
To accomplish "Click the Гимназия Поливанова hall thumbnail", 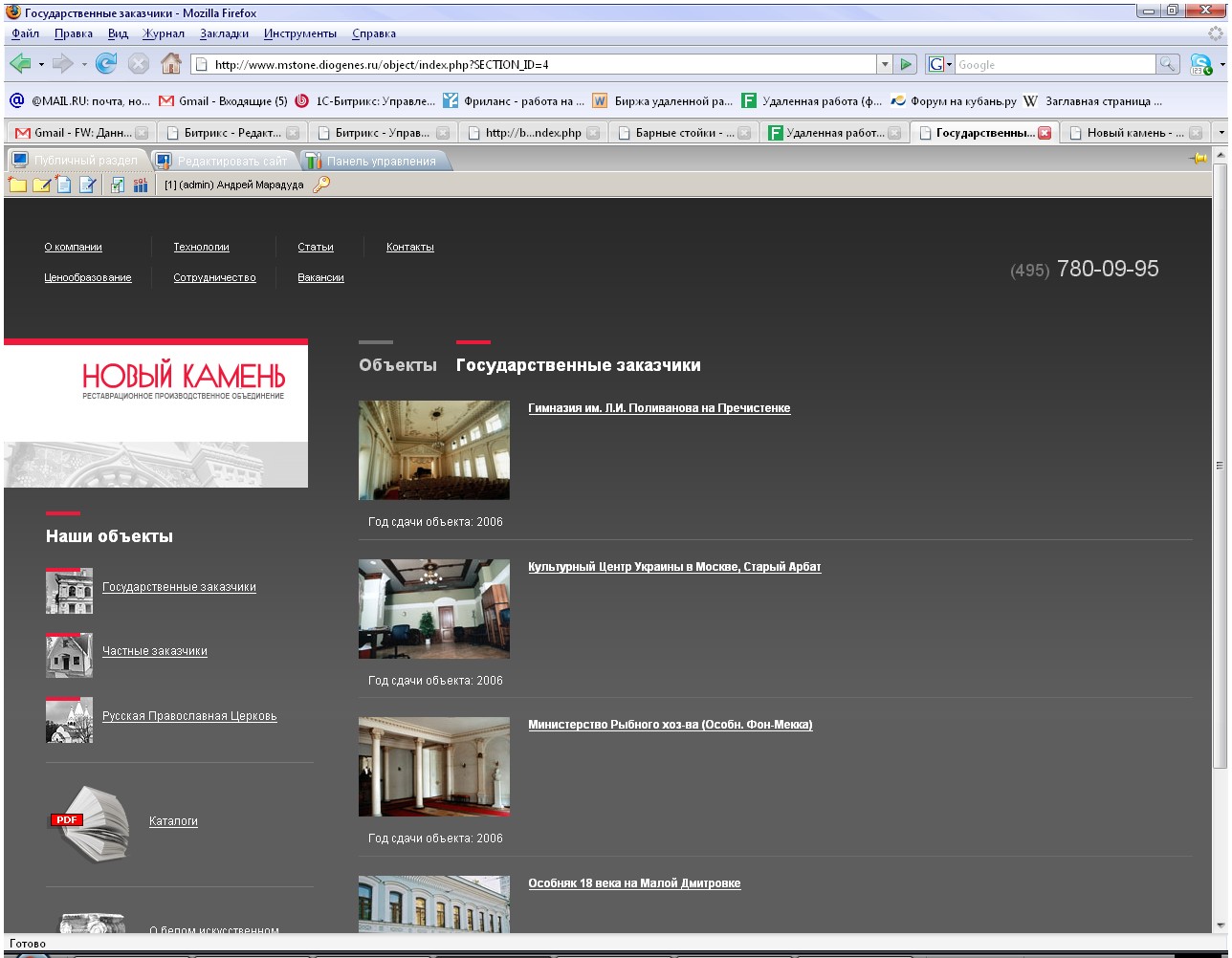I will coord(434,450).
